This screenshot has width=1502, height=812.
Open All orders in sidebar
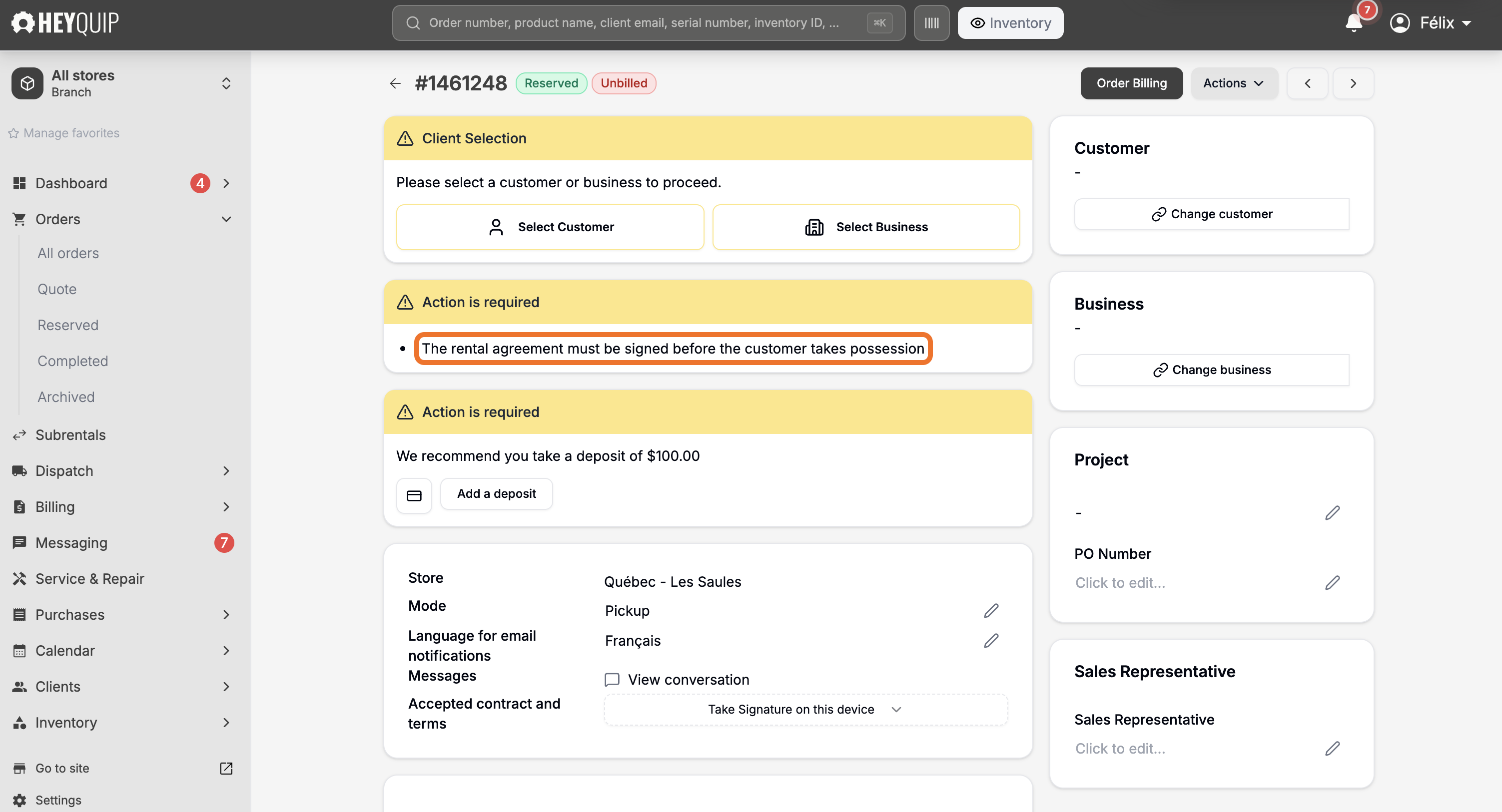pyautogui.click(x=68, y=253)
